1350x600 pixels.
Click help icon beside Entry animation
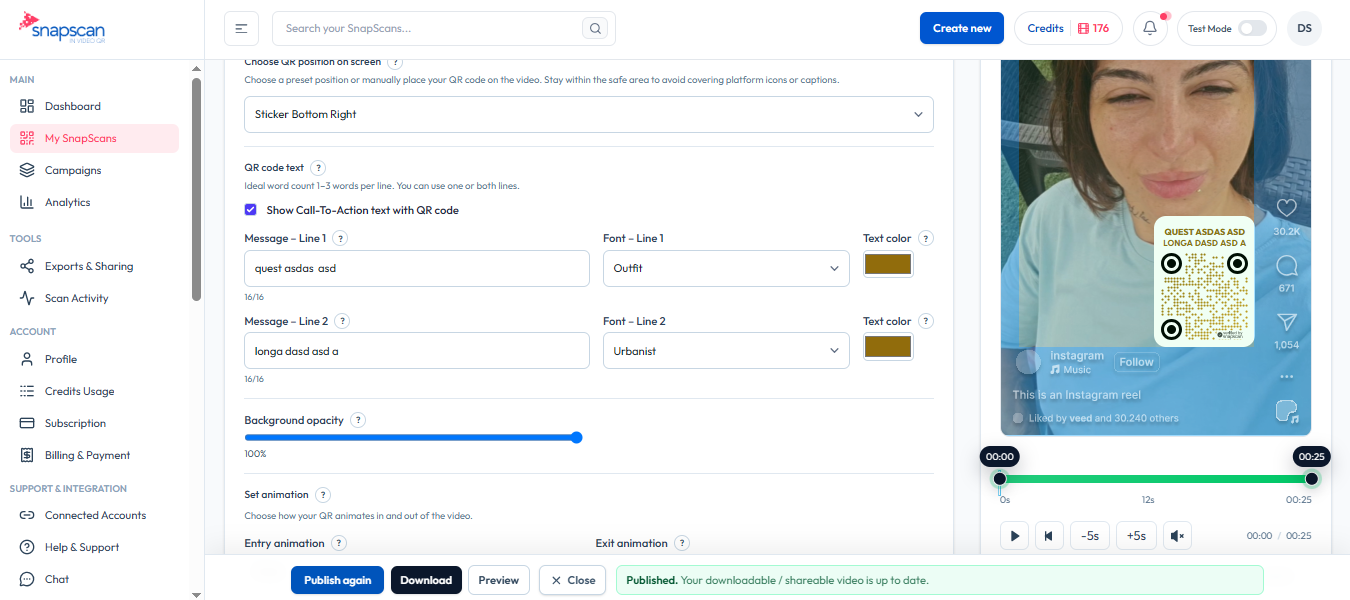tap(339, 543)
